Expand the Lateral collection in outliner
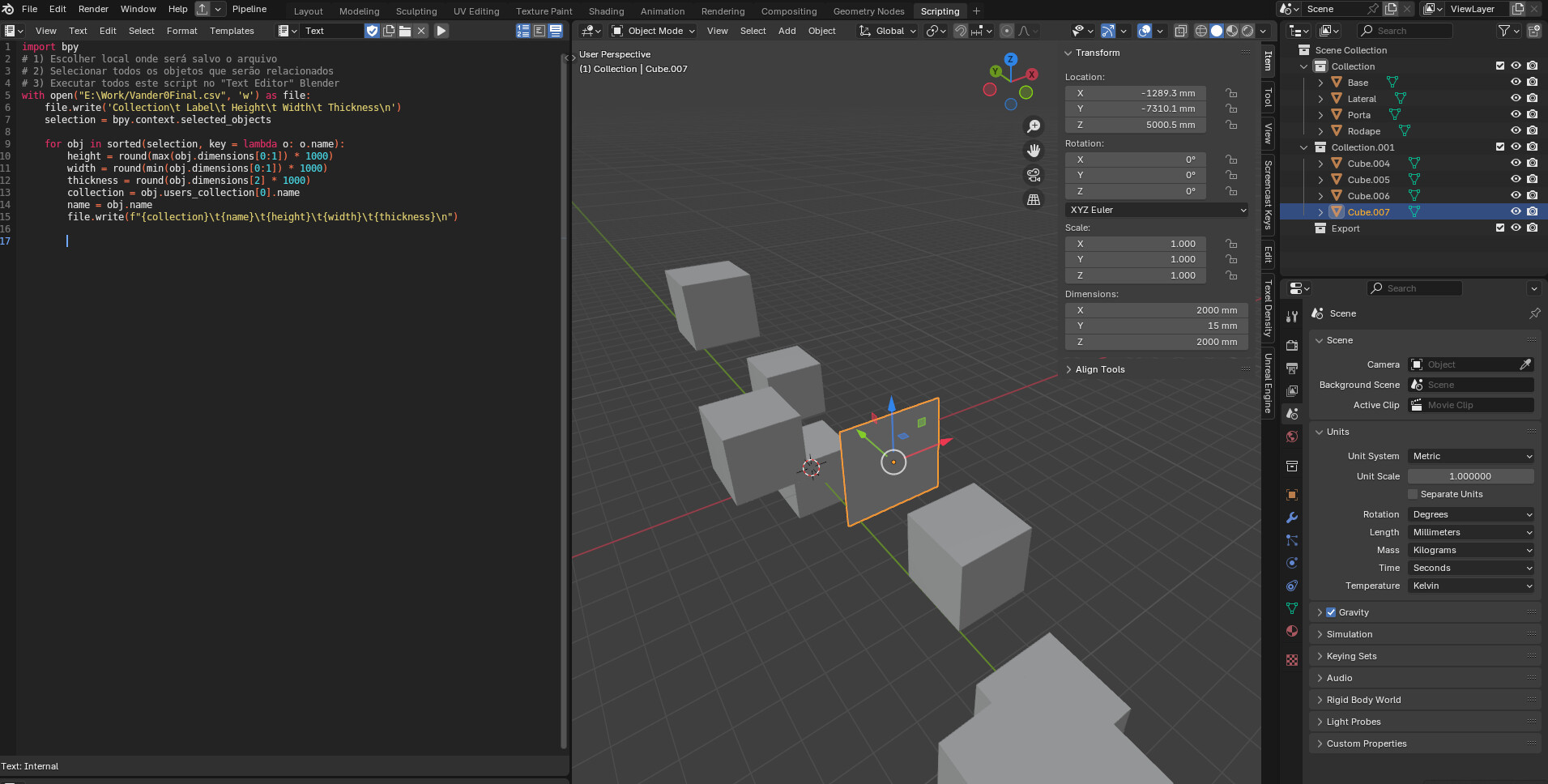 pyautogui.click(x=1320, y=99)
